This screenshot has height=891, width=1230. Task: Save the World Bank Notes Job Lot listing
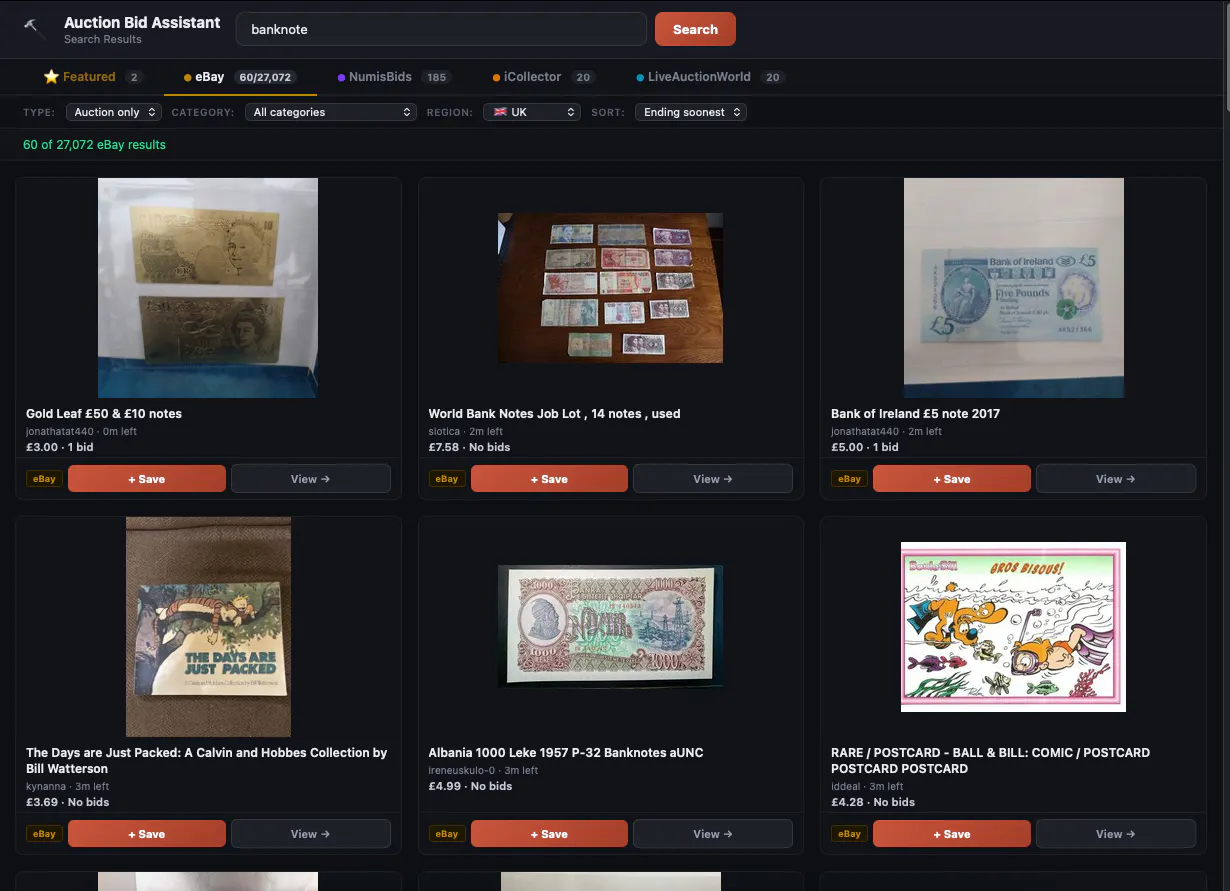point(549,479)
